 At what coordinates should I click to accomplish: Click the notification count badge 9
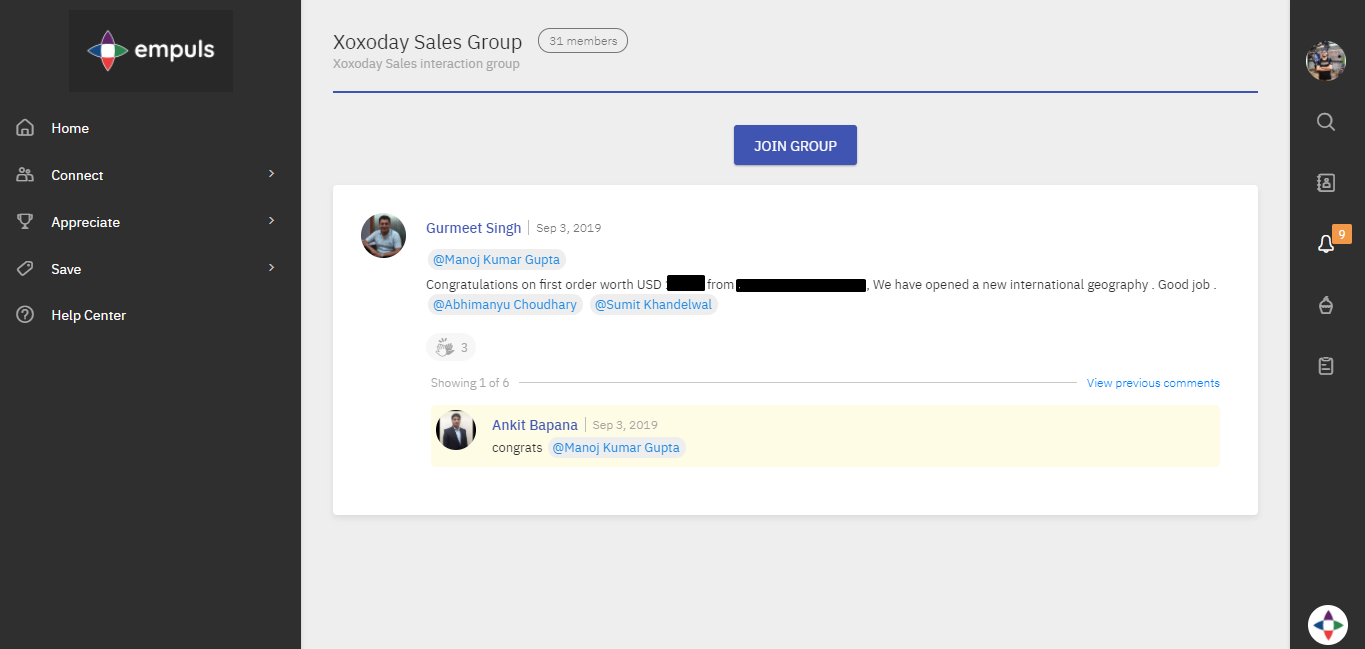pos(1342,234)
